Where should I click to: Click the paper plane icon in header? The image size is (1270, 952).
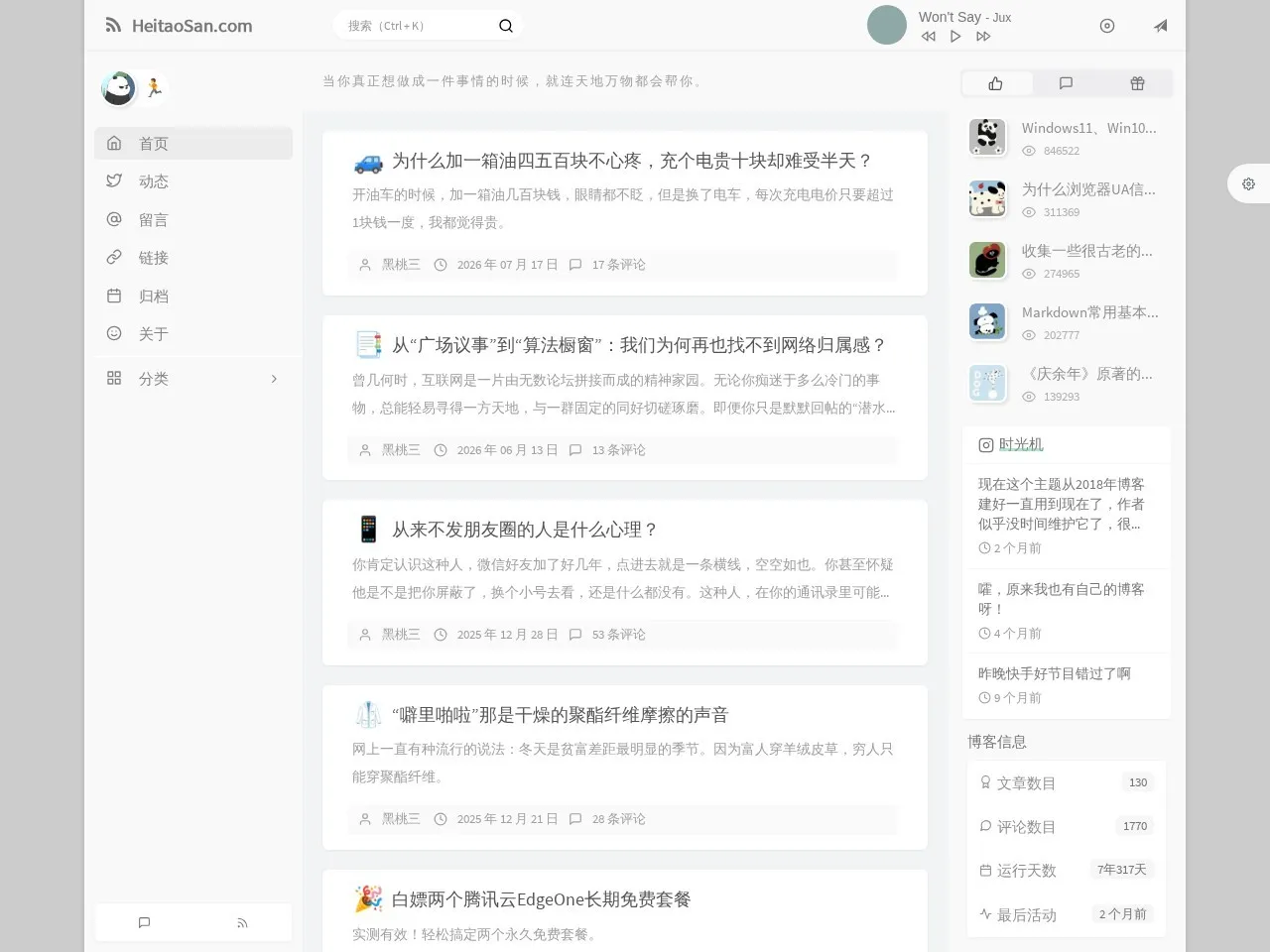pos(1160,26)
